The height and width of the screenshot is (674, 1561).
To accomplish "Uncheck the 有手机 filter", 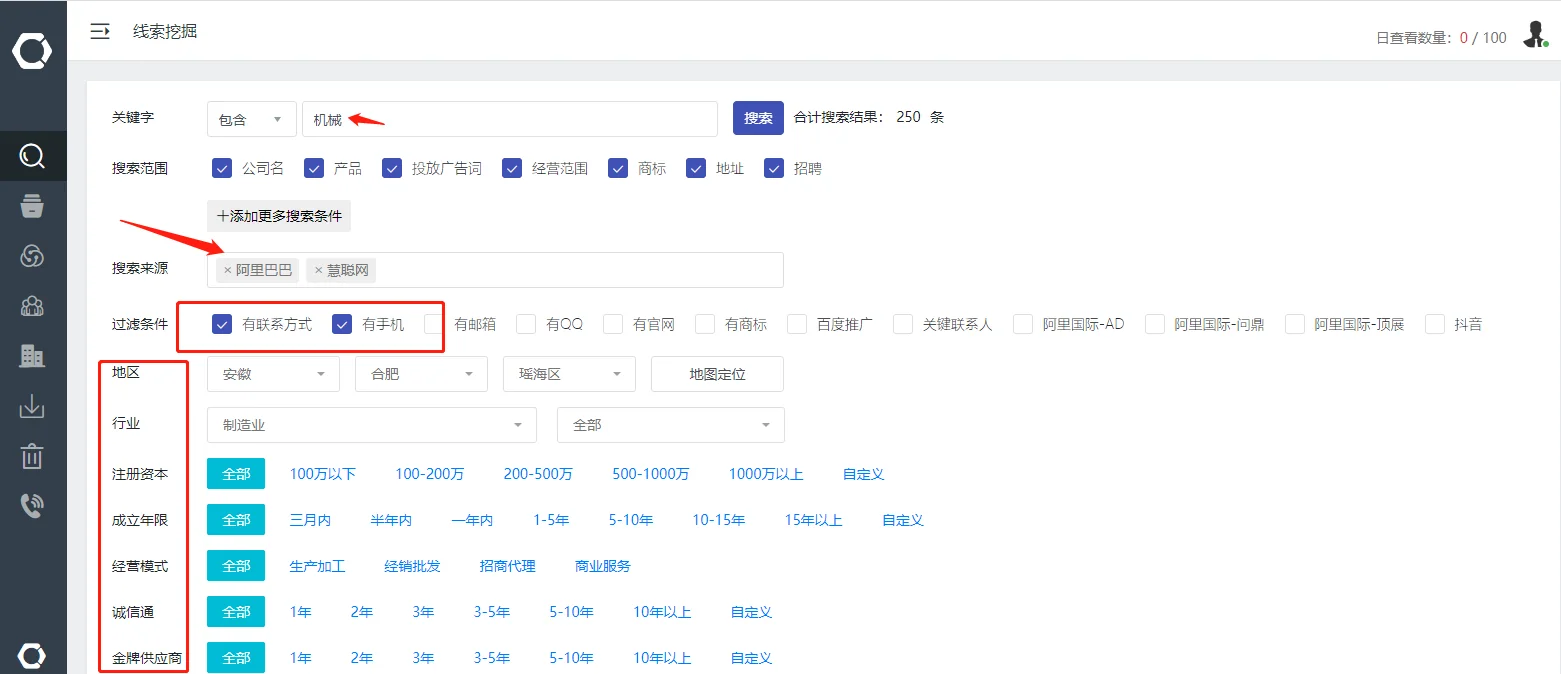I will pyautogui.click(x=342, y=324).
